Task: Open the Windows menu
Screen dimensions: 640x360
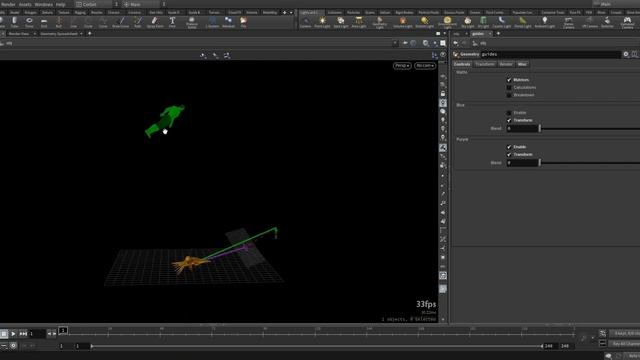Action: (44, 4)
